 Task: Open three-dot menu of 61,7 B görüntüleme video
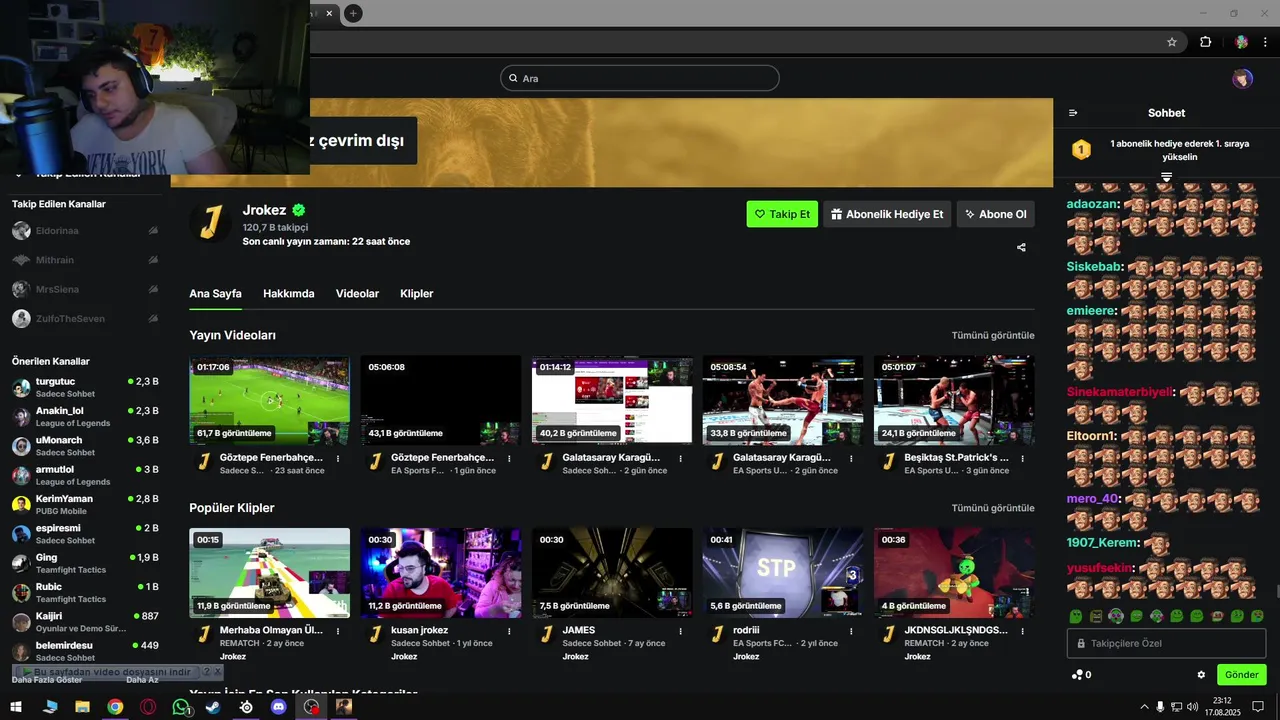[x=338, y=459]
